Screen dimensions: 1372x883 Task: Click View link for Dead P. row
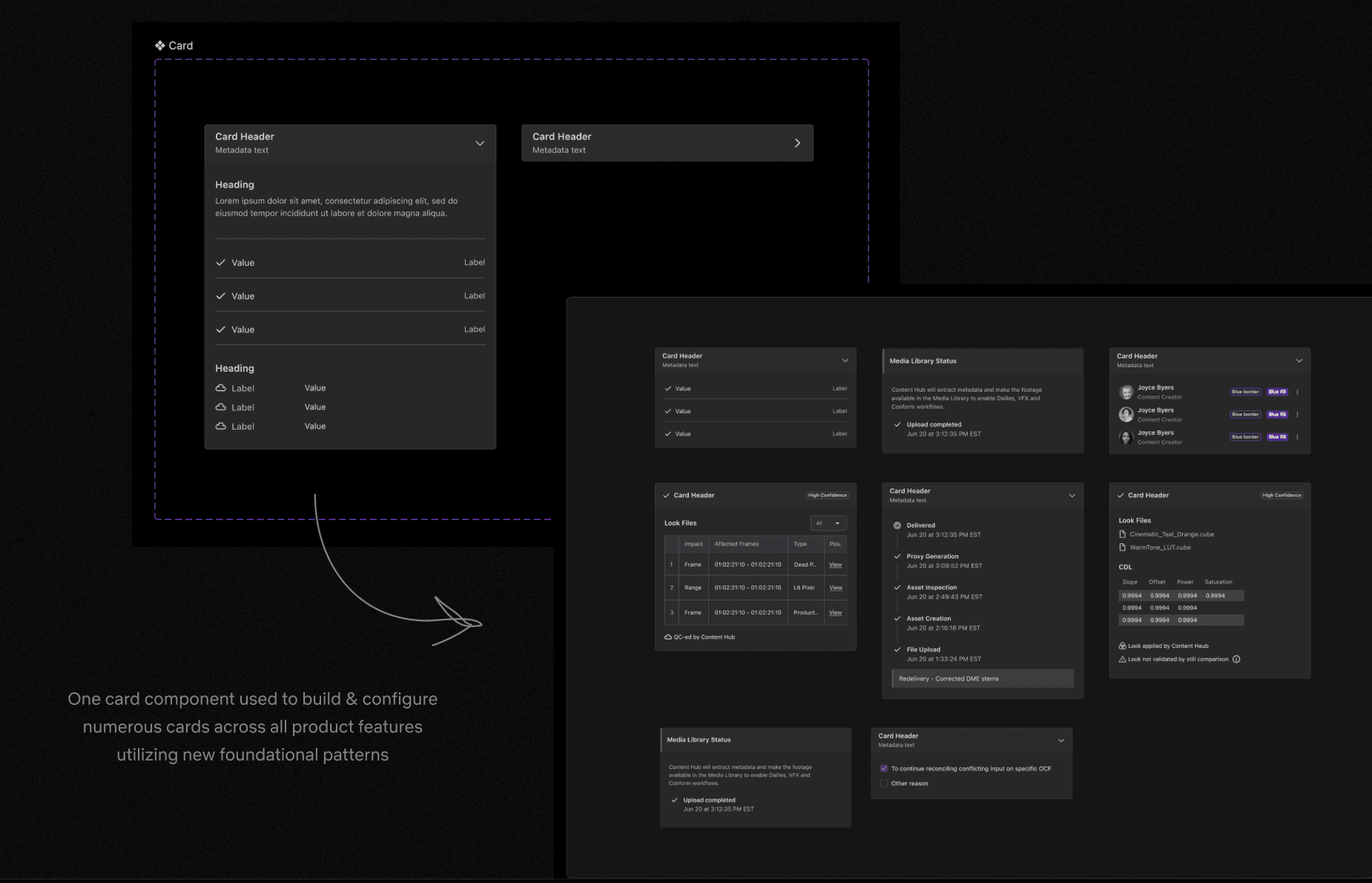coord(835,565)
